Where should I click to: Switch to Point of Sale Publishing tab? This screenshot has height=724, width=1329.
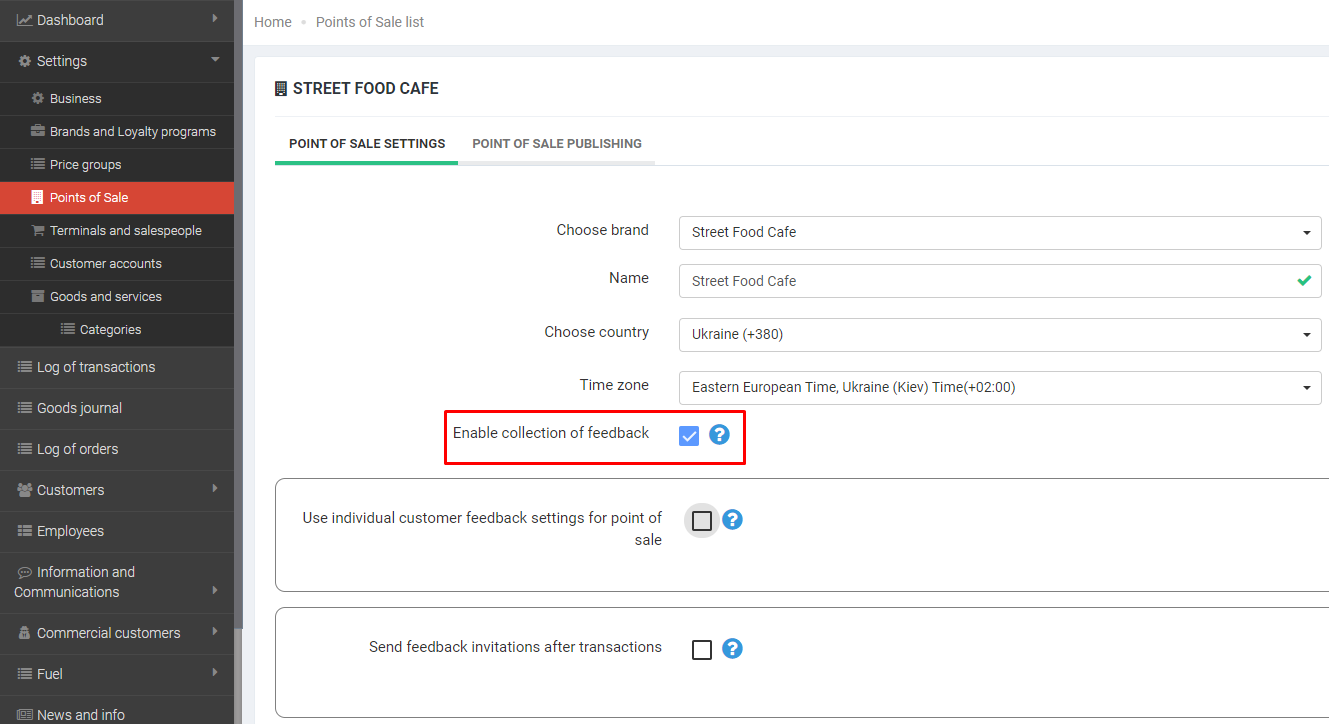pyautogui.click(x=557, y=144)
